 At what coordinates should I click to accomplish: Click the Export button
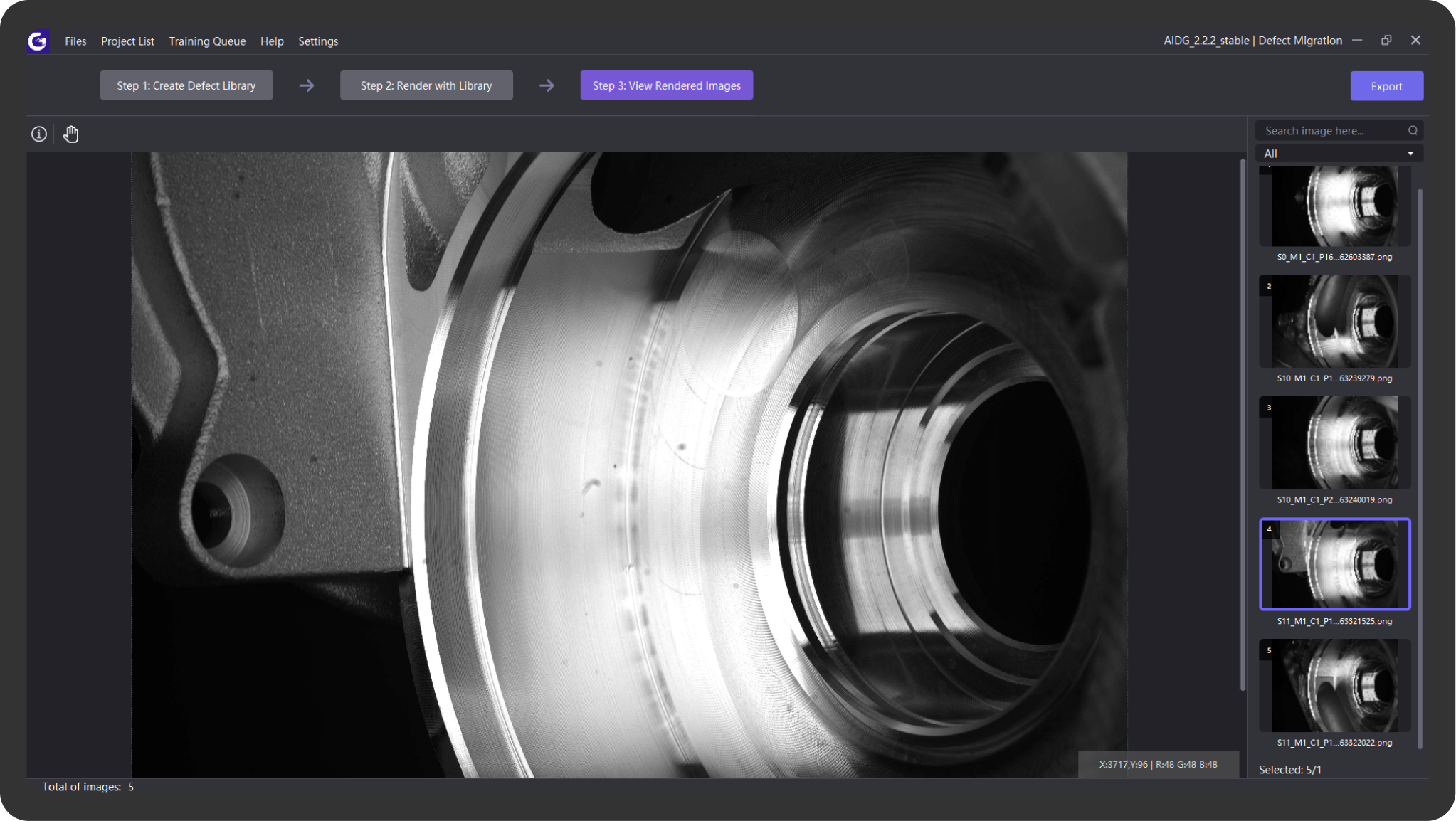point(1386,86)
